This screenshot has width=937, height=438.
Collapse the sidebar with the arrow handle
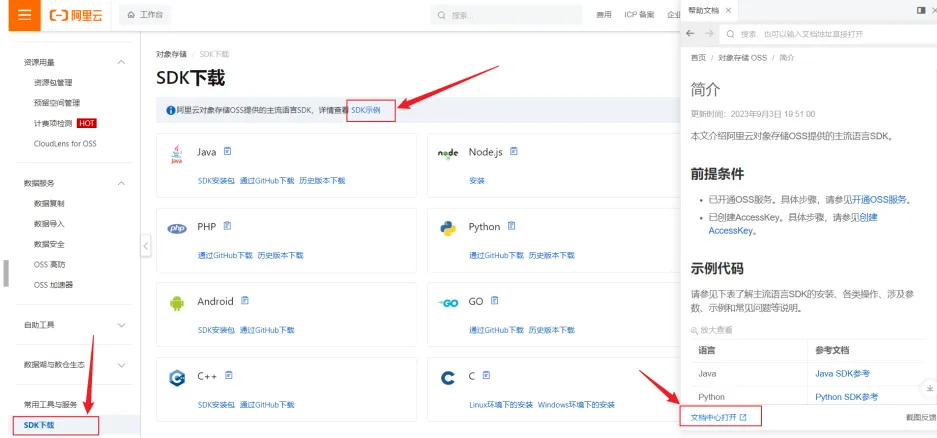tap(146, 246)
